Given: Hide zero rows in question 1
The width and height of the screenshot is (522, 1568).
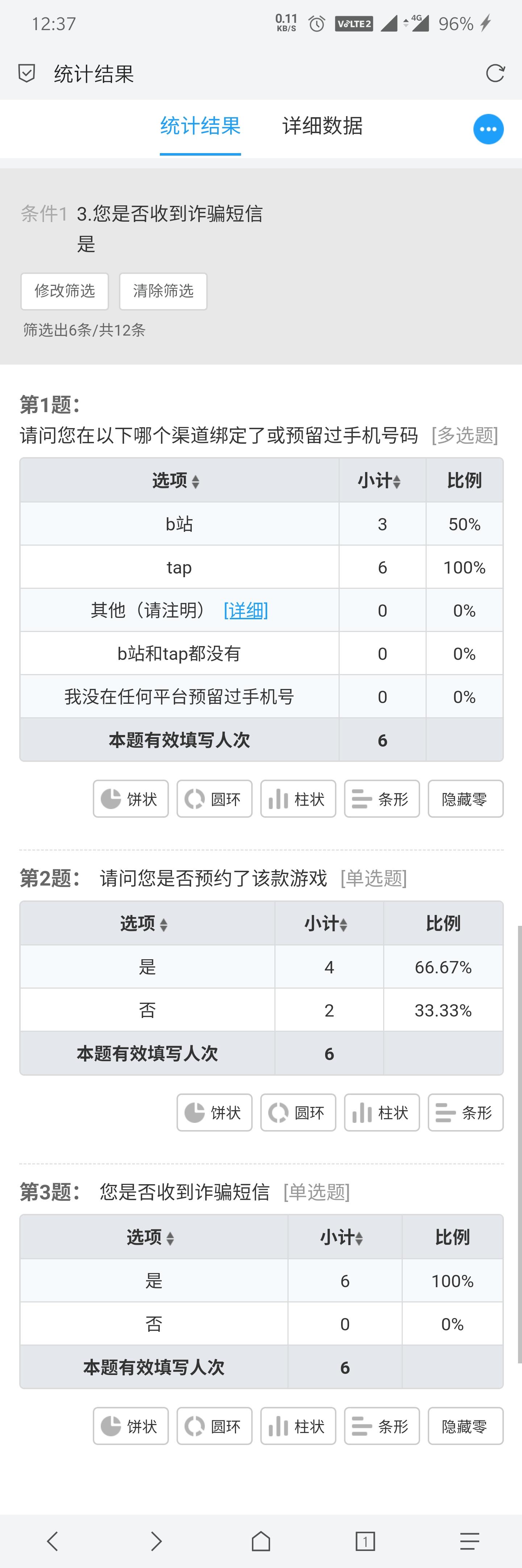Looking at the screenshot, I should tap(465, 799).
